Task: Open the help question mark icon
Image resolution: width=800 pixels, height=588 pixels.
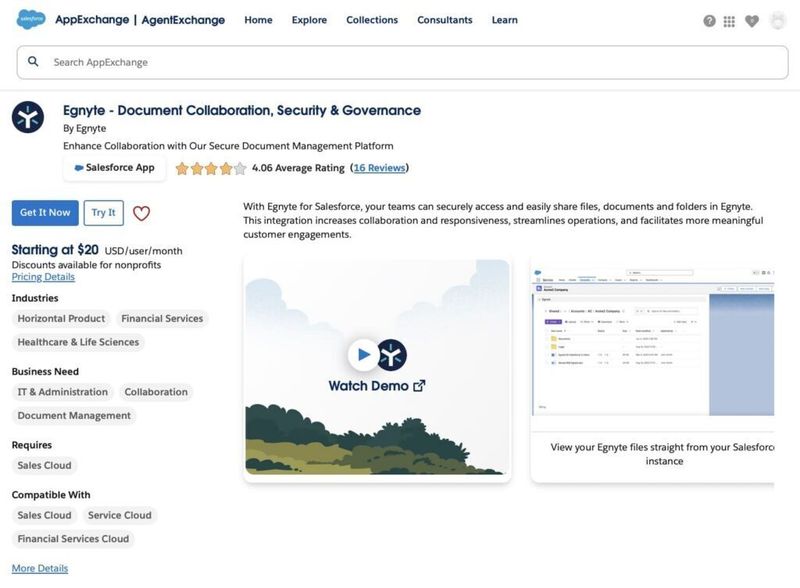Action: pyautogui.click(x=709, y=21)
